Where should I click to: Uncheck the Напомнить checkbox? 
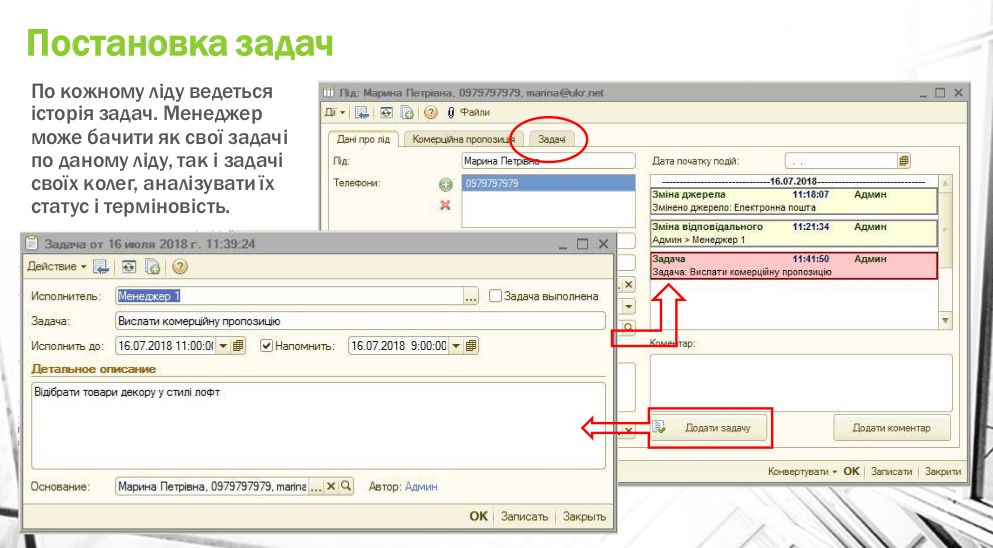pyautogui.click(x=266, y=346)
